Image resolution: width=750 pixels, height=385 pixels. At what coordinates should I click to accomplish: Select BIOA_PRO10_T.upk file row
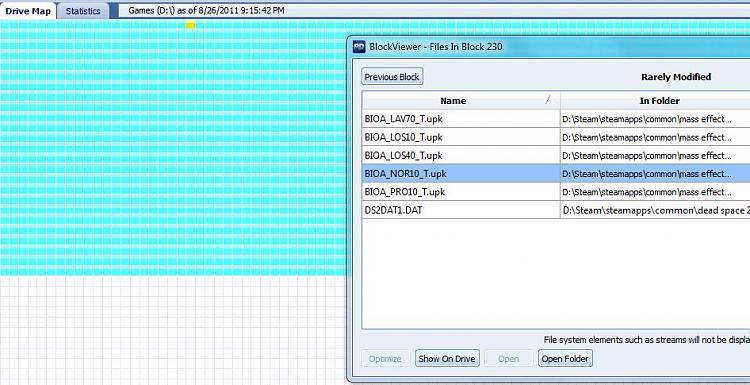556,192
